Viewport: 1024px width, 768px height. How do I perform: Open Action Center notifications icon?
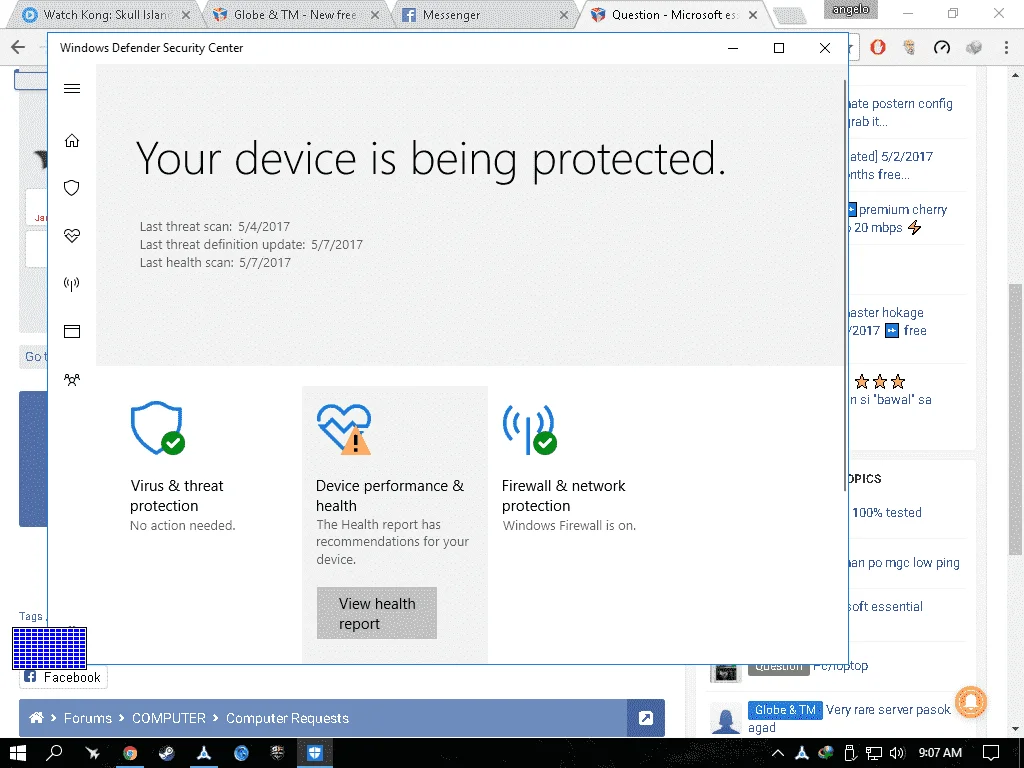(x=991, y=754)
